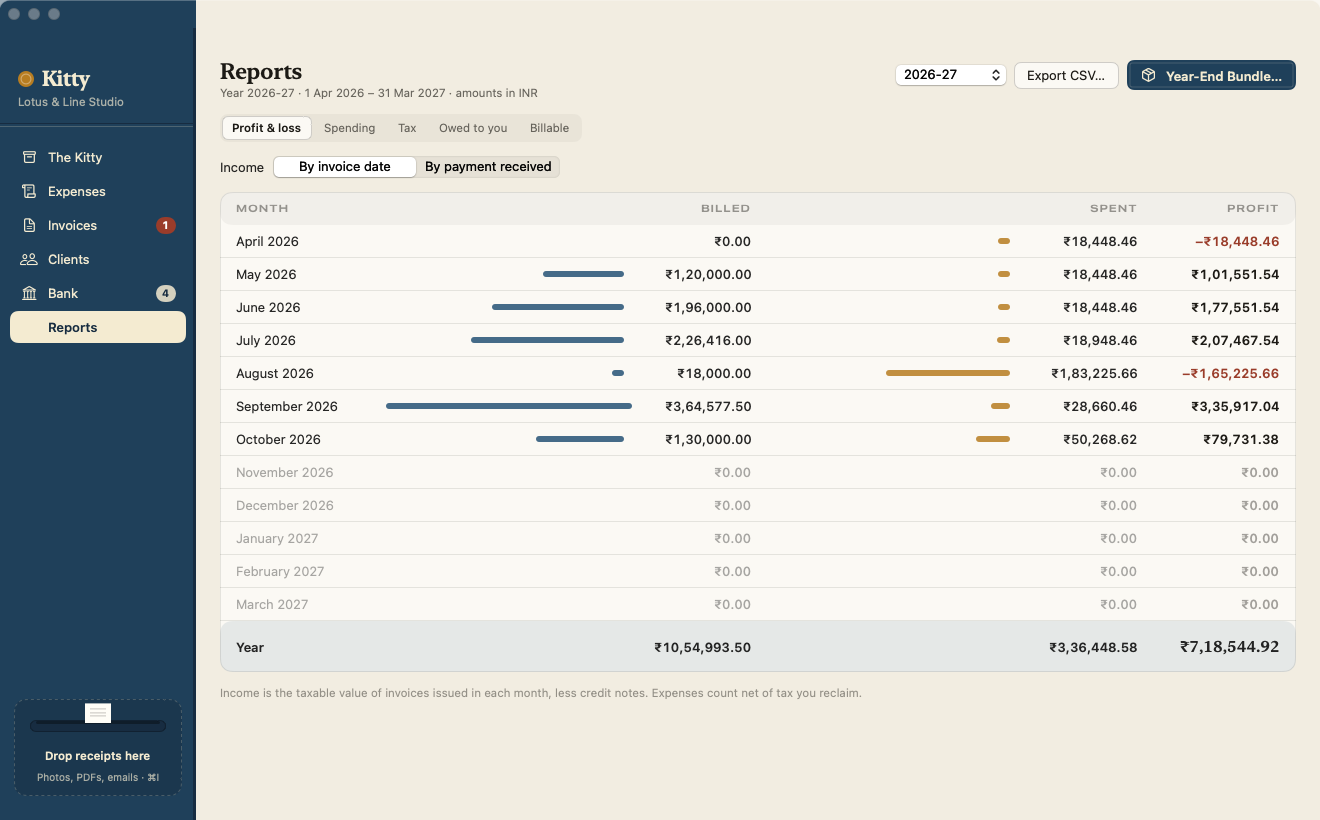Click the Export CSV button

point(1066,75)
